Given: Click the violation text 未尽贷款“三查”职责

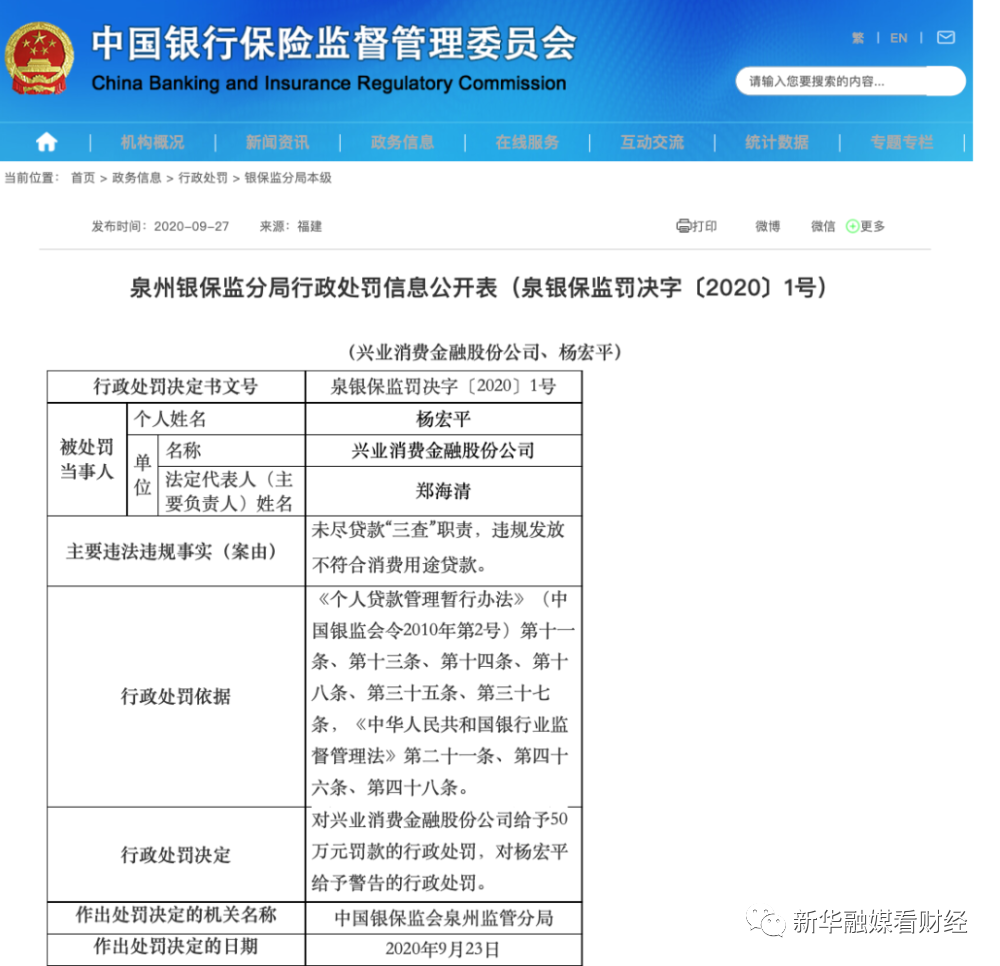Looking at the screenshot, I should coord(392,529).
